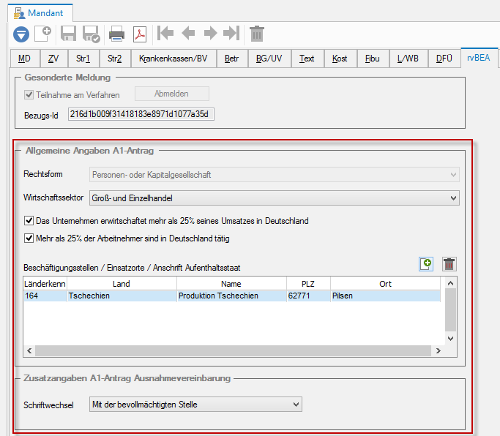Add a new Beschäftigungsstelle entry icon
The width and height of the screenshot is (500, 436).
tap(426, 264)
